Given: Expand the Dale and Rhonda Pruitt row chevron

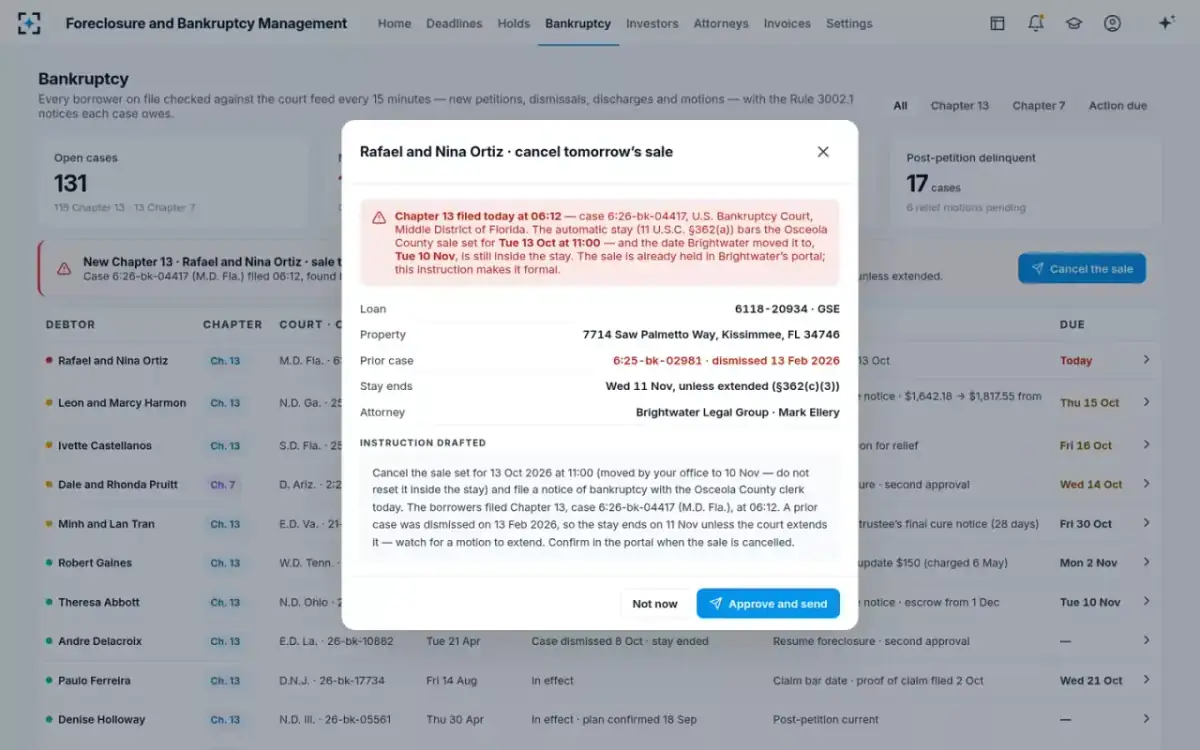Looking at the screenshot, I should (x=1146, y=484).
